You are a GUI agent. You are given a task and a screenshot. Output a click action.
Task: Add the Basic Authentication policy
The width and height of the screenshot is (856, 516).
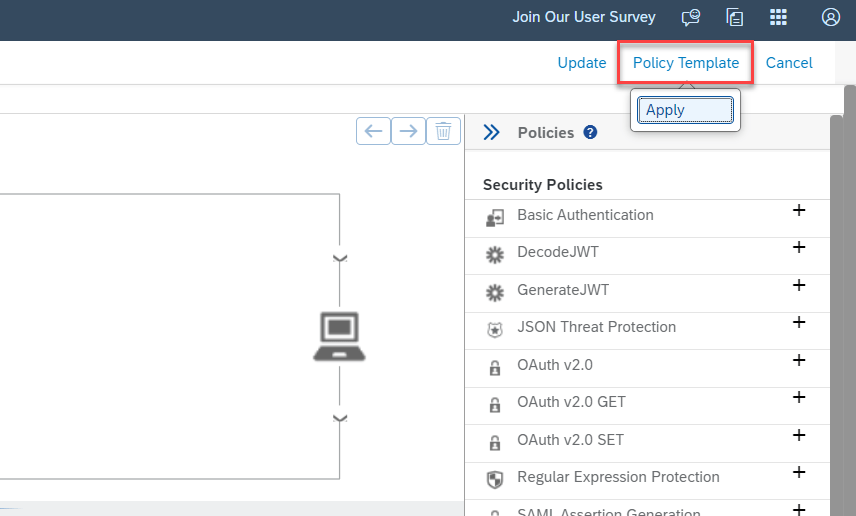click(799, 211)
